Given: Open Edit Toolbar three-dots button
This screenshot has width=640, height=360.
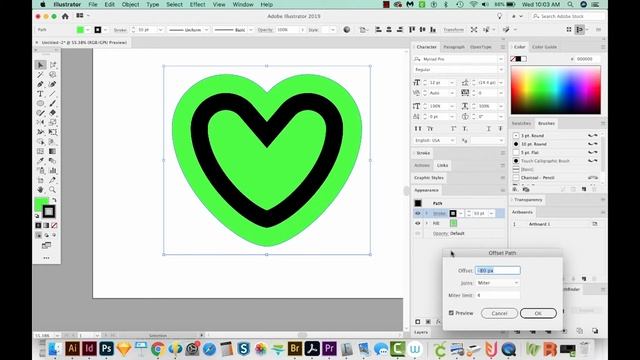Looking at the screenshot, I should click(46, 258).
